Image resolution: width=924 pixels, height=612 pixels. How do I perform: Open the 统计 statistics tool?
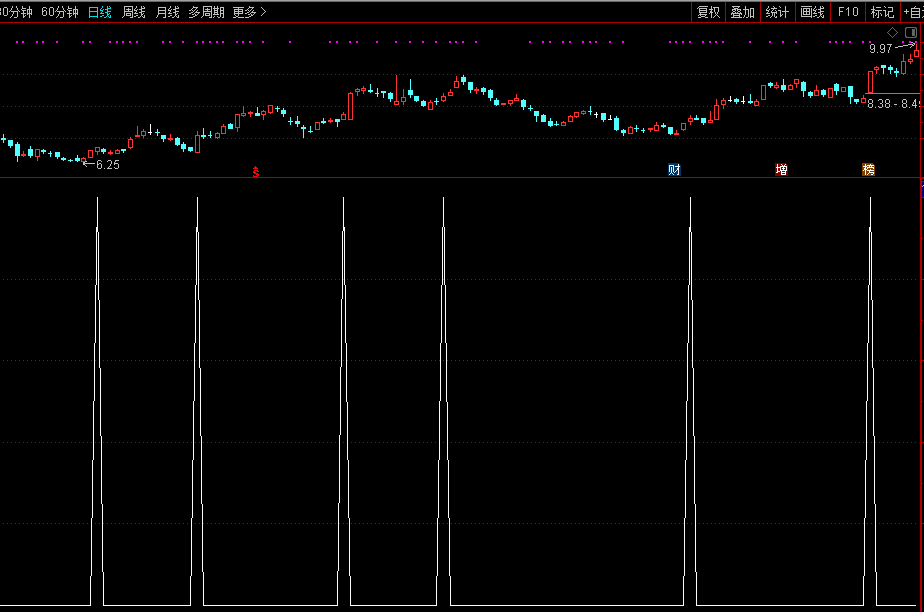(x=777, y=12)
